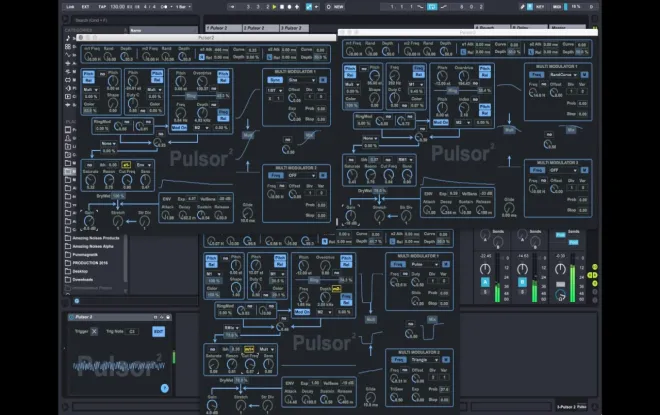Open the Audio Effects browser category icon
The height and width of the screenshot is (415, 660).
tap(68, 63)
